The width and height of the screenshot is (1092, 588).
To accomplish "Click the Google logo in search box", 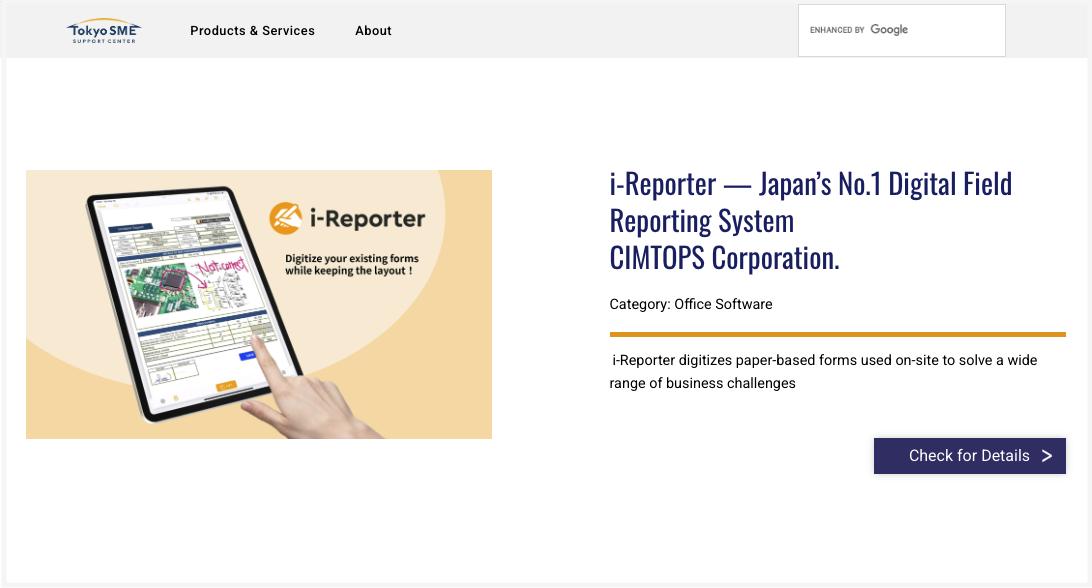I will [x=888, y=30].
